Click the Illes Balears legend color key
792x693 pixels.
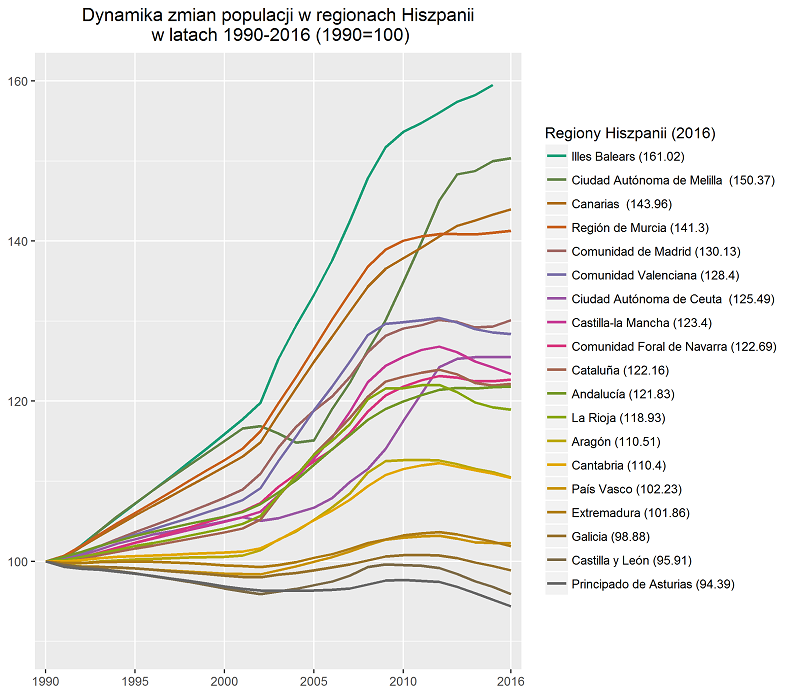(557, 157)
